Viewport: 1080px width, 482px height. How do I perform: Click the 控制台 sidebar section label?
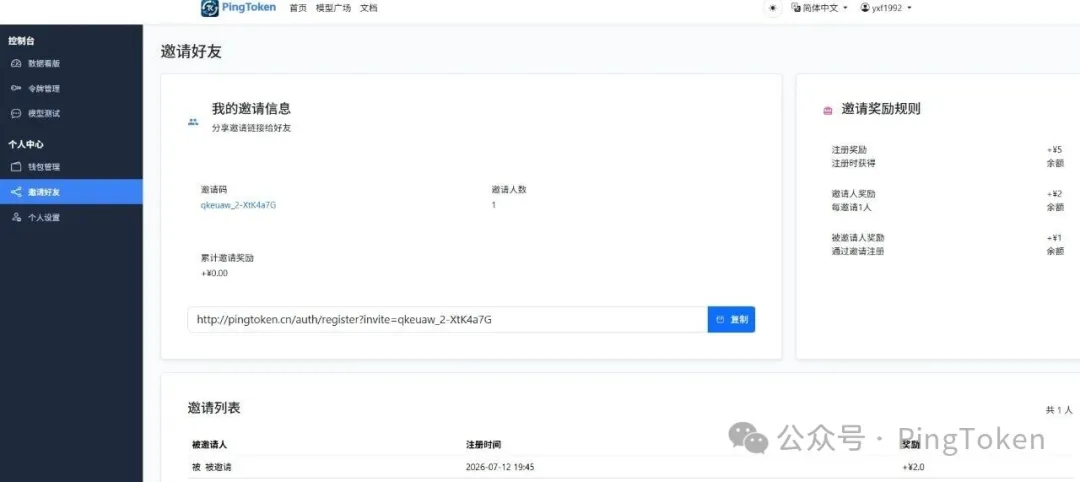coord(21,41)
